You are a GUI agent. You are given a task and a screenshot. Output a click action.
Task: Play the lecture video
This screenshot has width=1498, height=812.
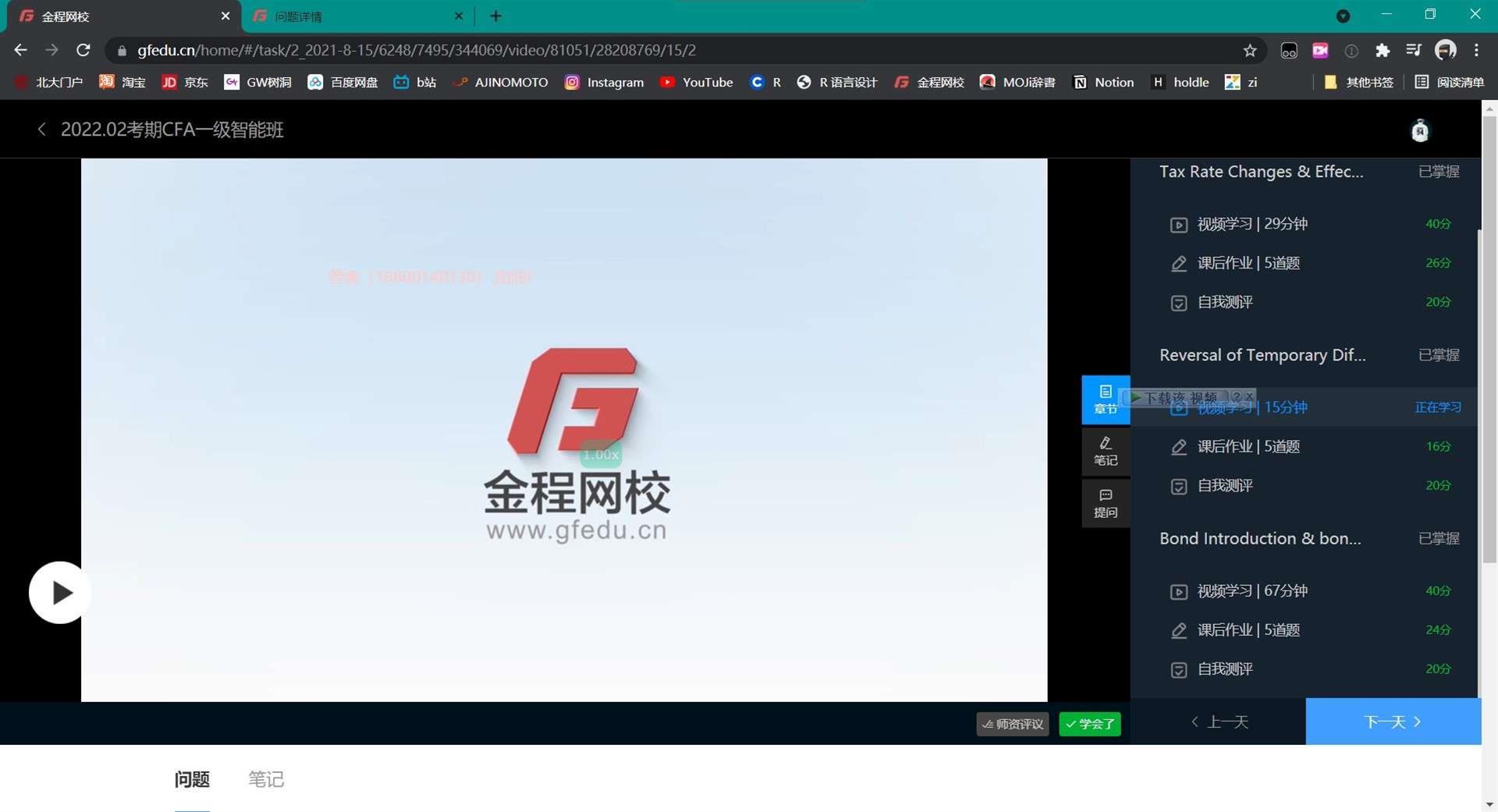tap(60, 593)
